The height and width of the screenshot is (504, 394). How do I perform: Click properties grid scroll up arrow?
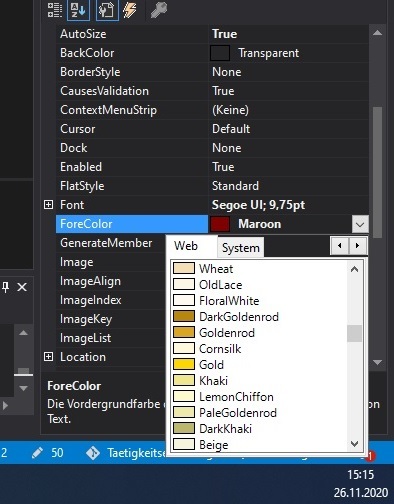coord(377,33)
